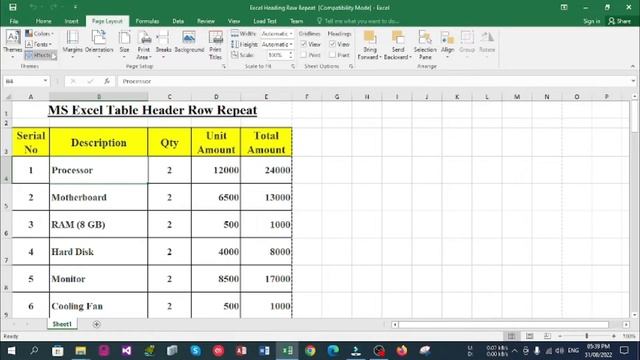The image size is (640, 360).
Task: Select the Sheet1 tab
Action: 62,324
